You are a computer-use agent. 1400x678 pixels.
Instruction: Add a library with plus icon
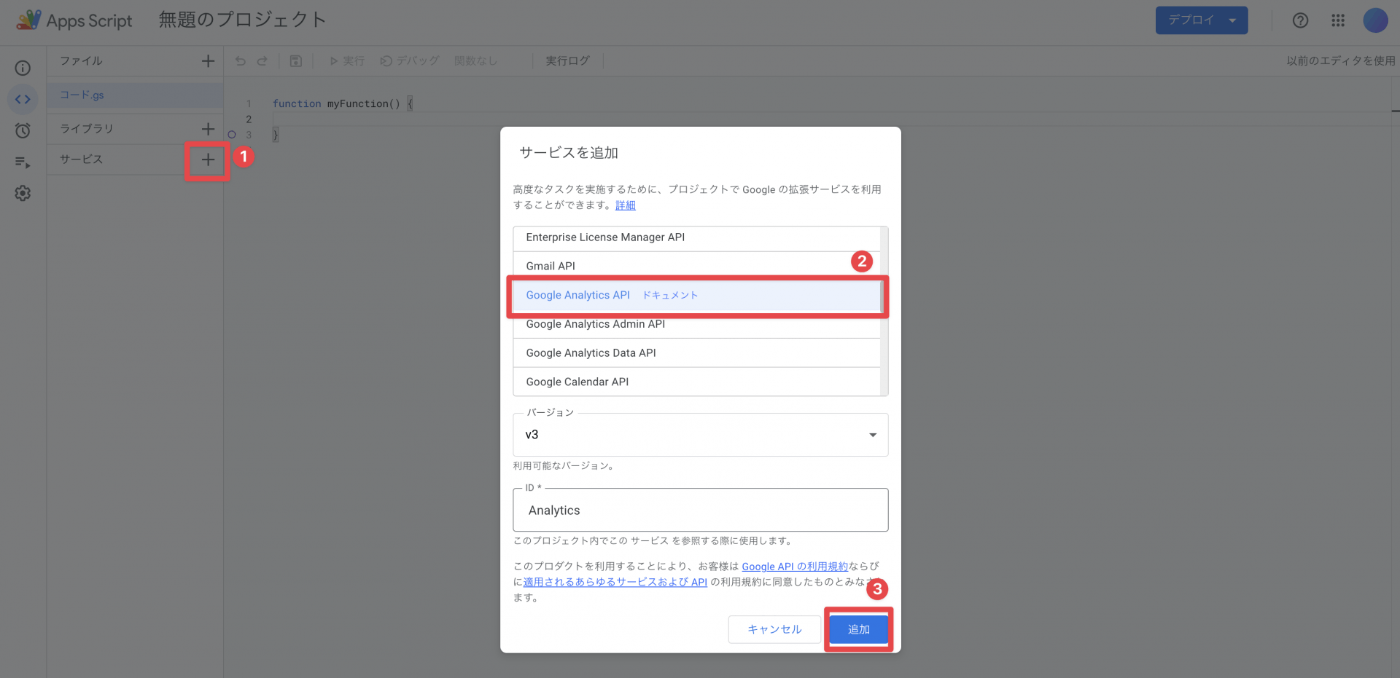(x=208, y=129)
